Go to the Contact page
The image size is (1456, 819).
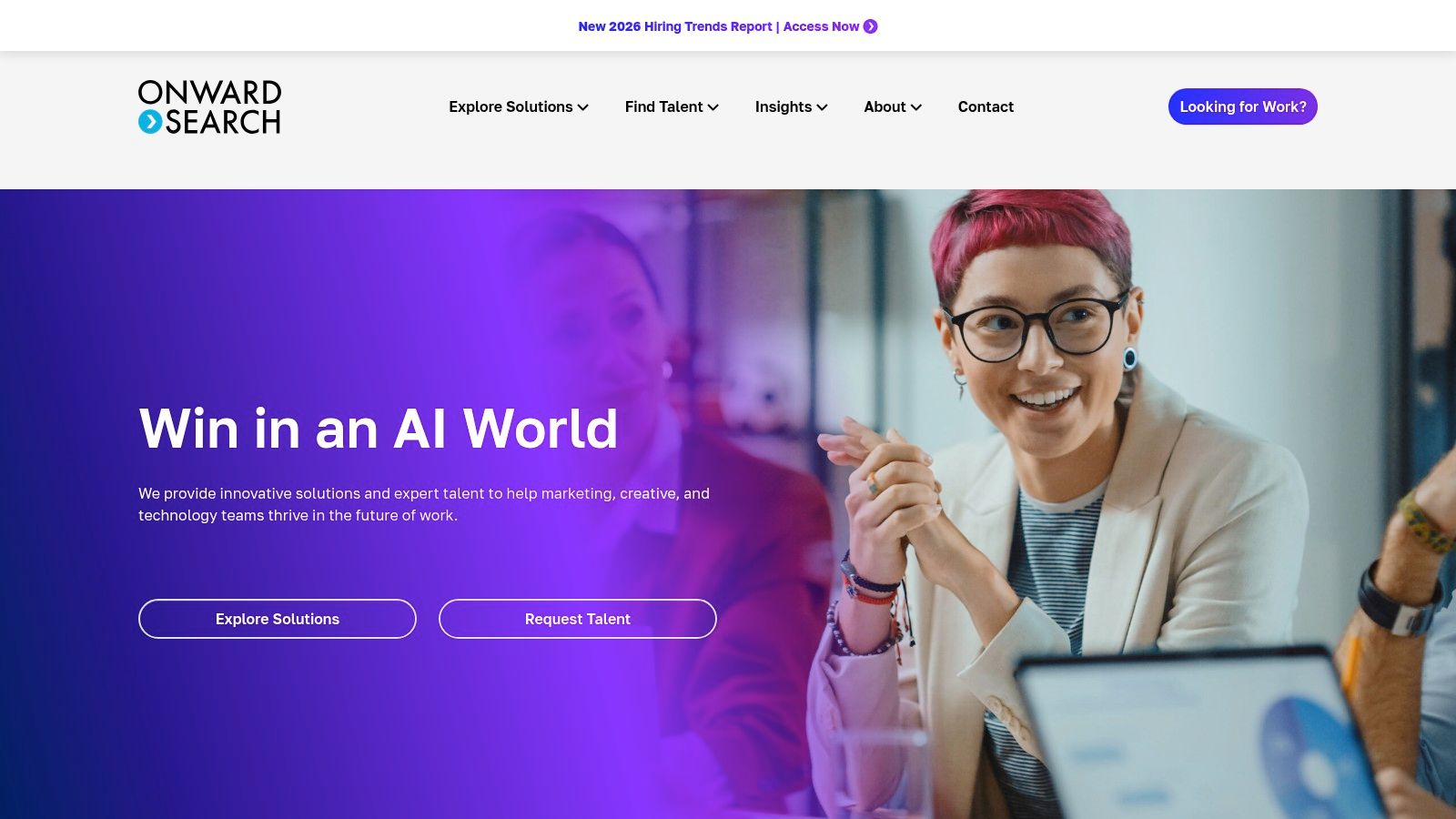click(986, 106)
